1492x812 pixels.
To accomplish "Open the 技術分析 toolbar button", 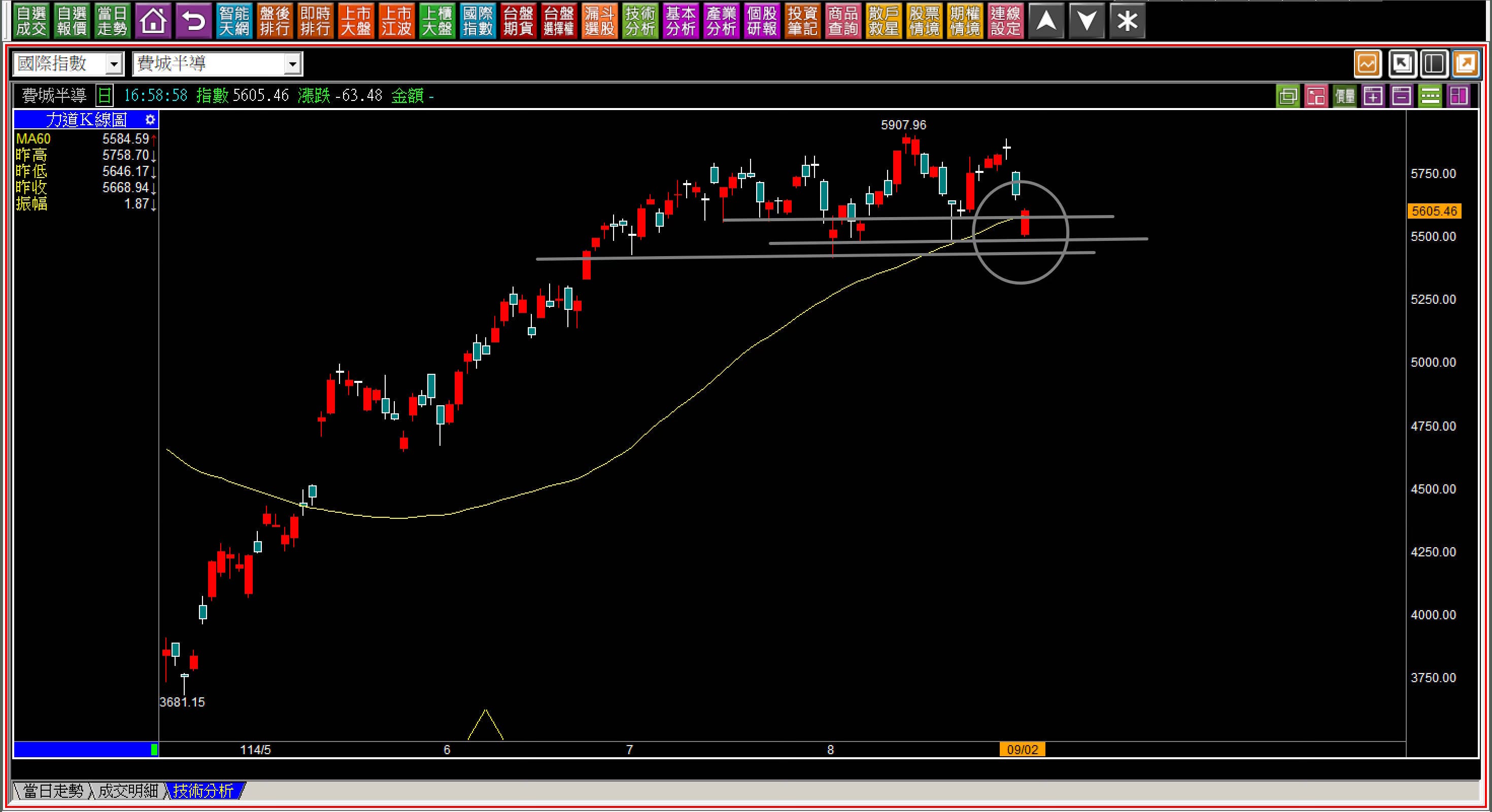I will tap(640, 21).
